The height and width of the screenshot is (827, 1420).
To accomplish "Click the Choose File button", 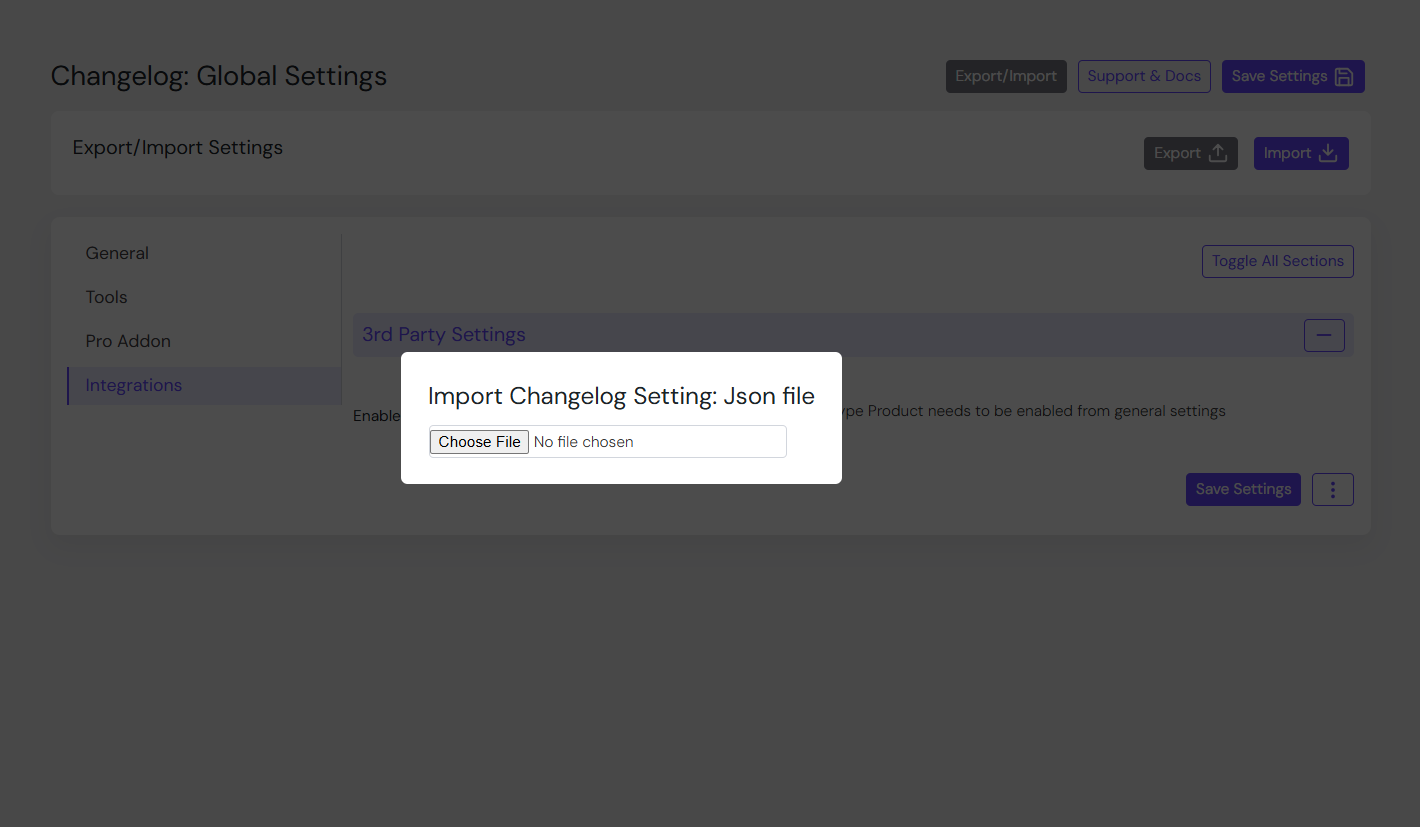I will tap(479, 442).
